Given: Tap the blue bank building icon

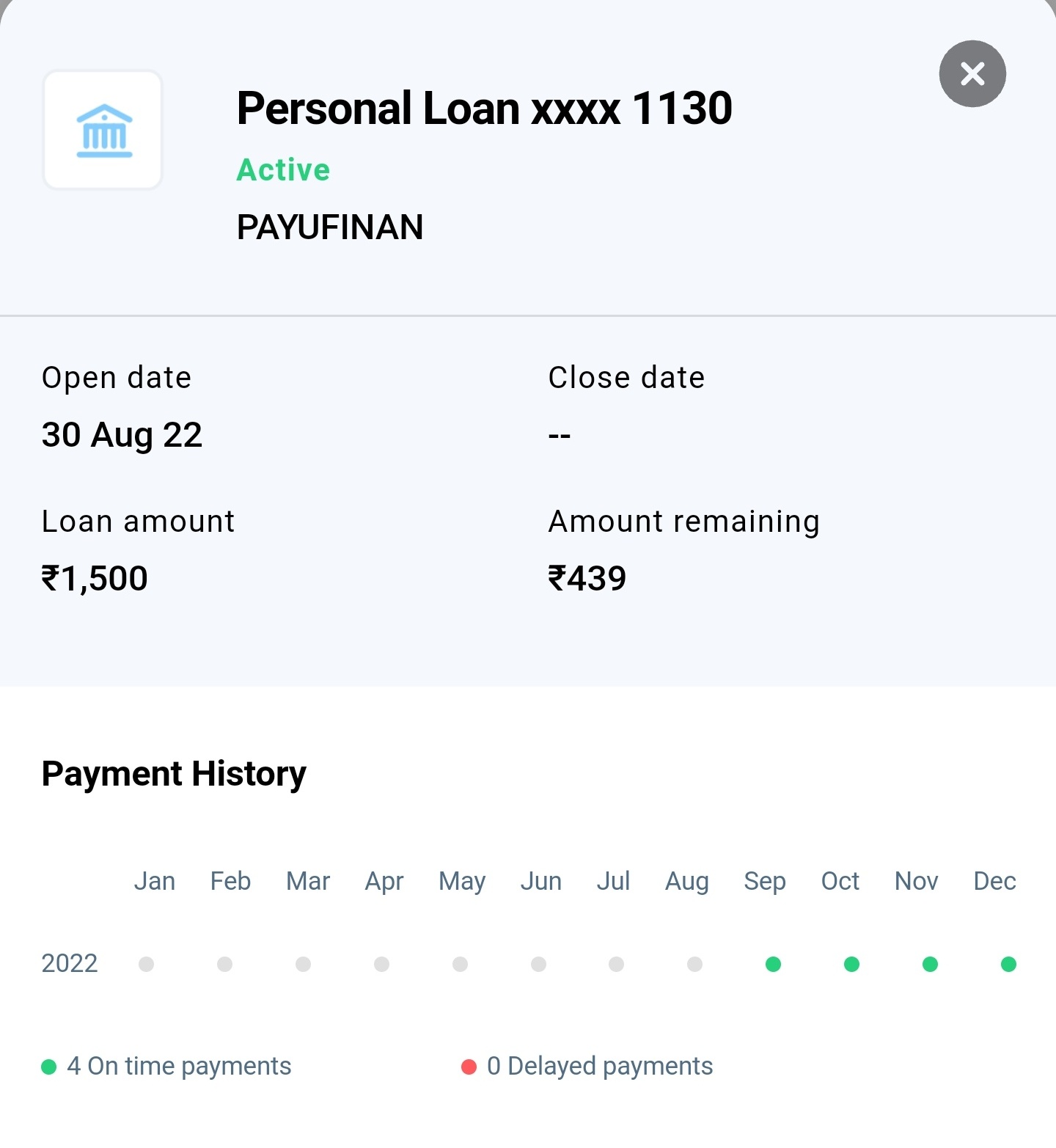Looking at the screenshot, I should [x=103, y=131].
